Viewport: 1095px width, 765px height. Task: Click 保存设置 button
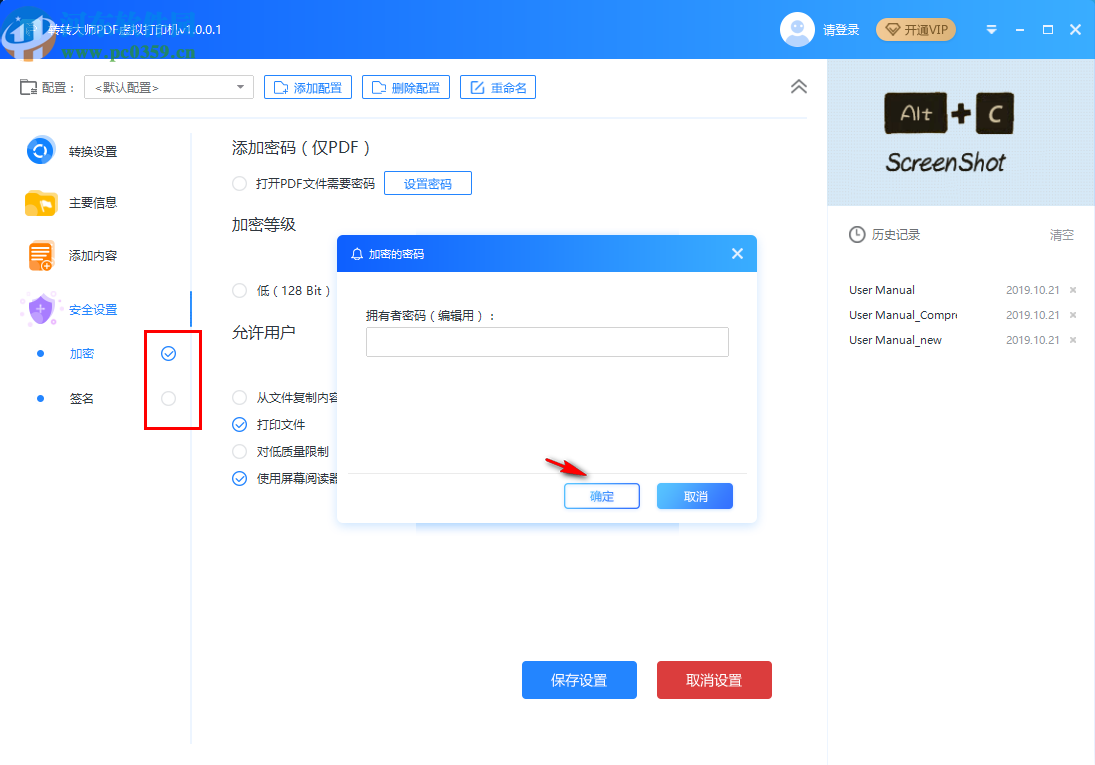579,680
